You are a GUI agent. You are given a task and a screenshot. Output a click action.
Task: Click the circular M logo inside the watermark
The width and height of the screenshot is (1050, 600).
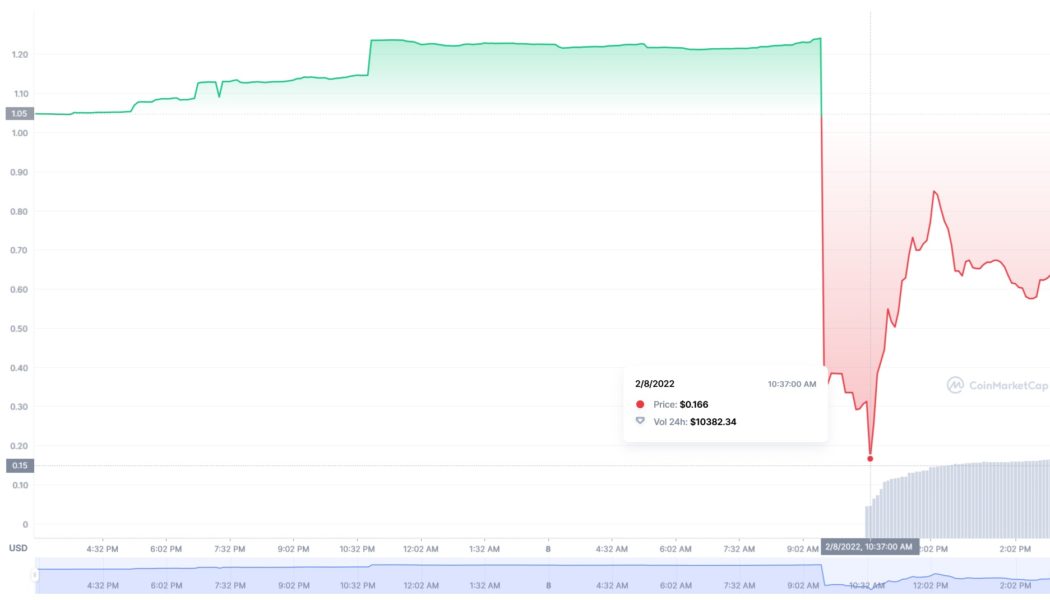click(955, 382)
